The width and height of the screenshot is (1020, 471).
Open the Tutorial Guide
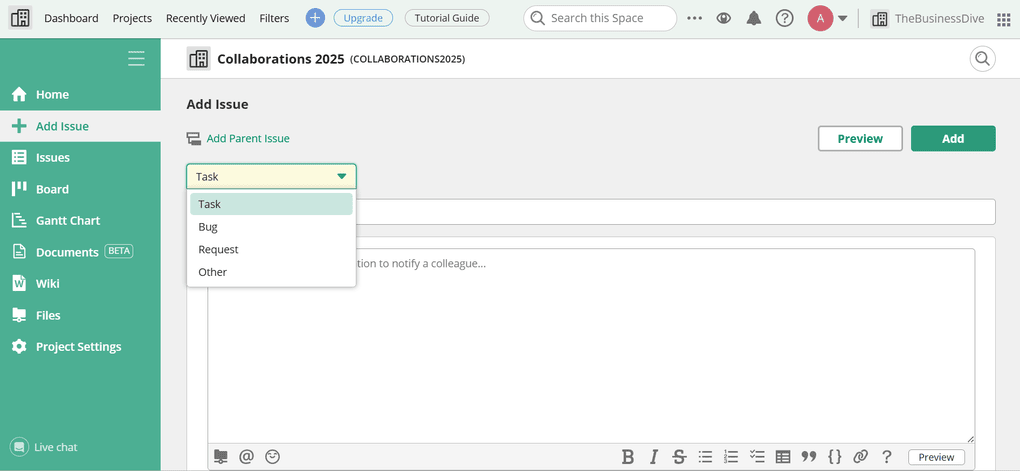(x=446, y=18)
